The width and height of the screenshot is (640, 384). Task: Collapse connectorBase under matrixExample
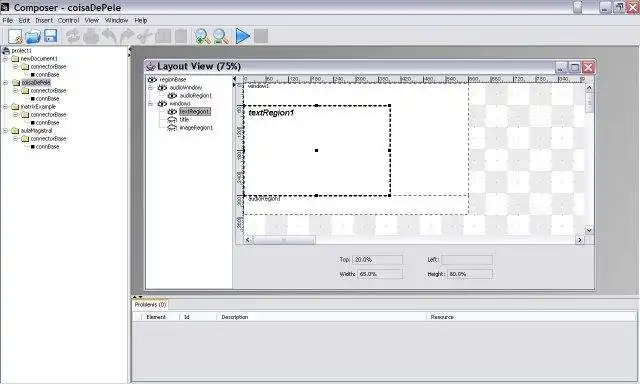click(15, 115)
